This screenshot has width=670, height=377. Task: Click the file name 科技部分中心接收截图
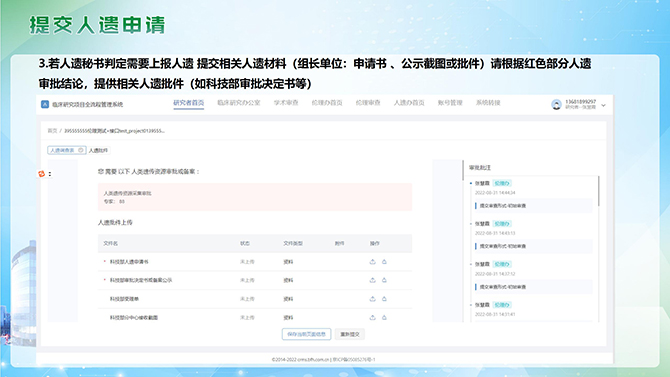coord(134,318)
